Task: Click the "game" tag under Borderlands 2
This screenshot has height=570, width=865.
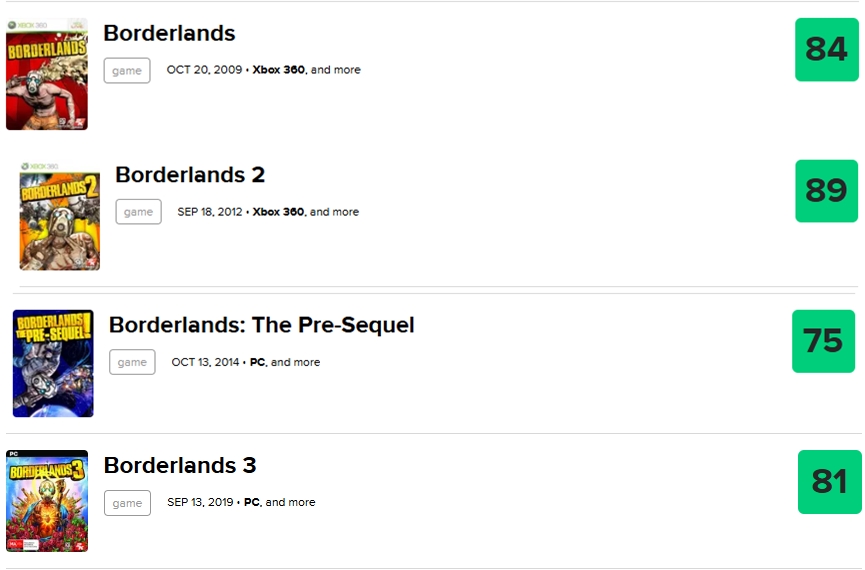Action: [x=138, y=212]
